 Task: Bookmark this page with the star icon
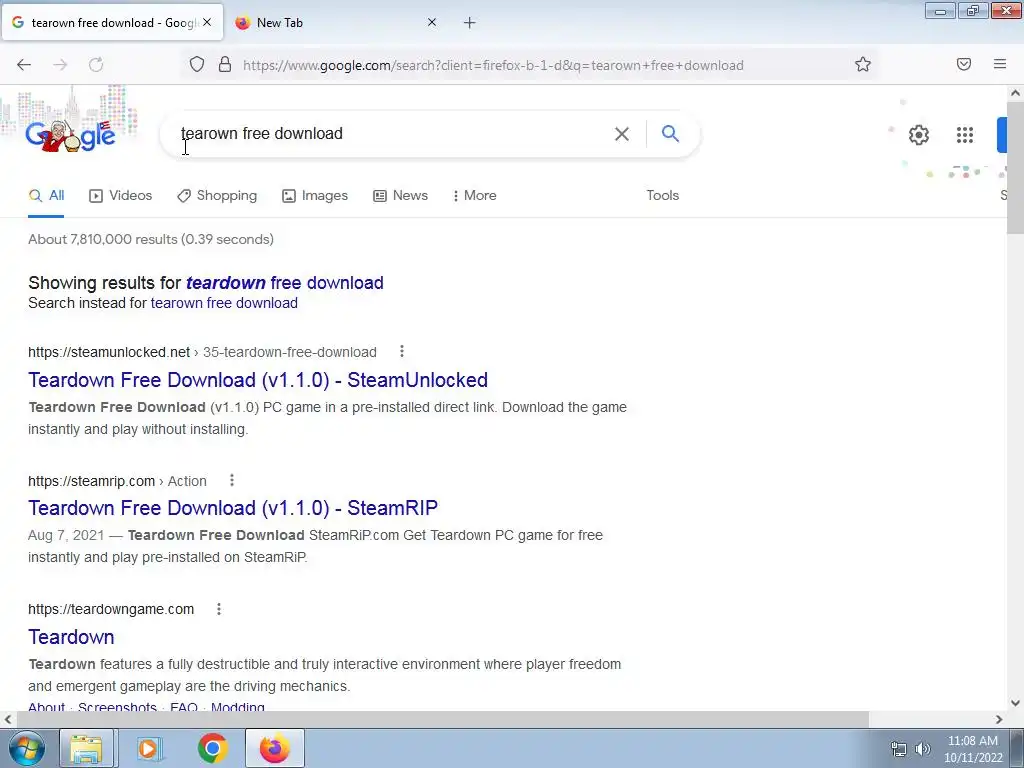click(x=863, y=65)
